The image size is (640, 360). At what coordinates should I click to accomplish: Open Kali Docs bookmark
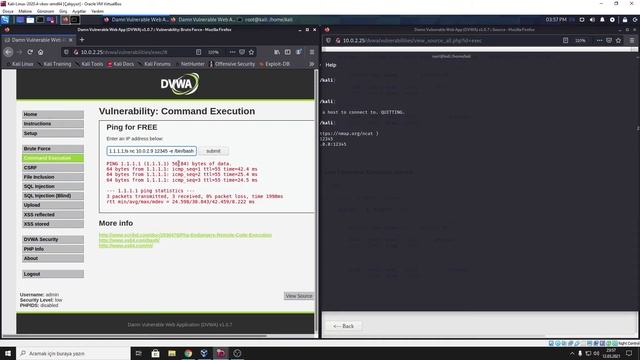121,64
